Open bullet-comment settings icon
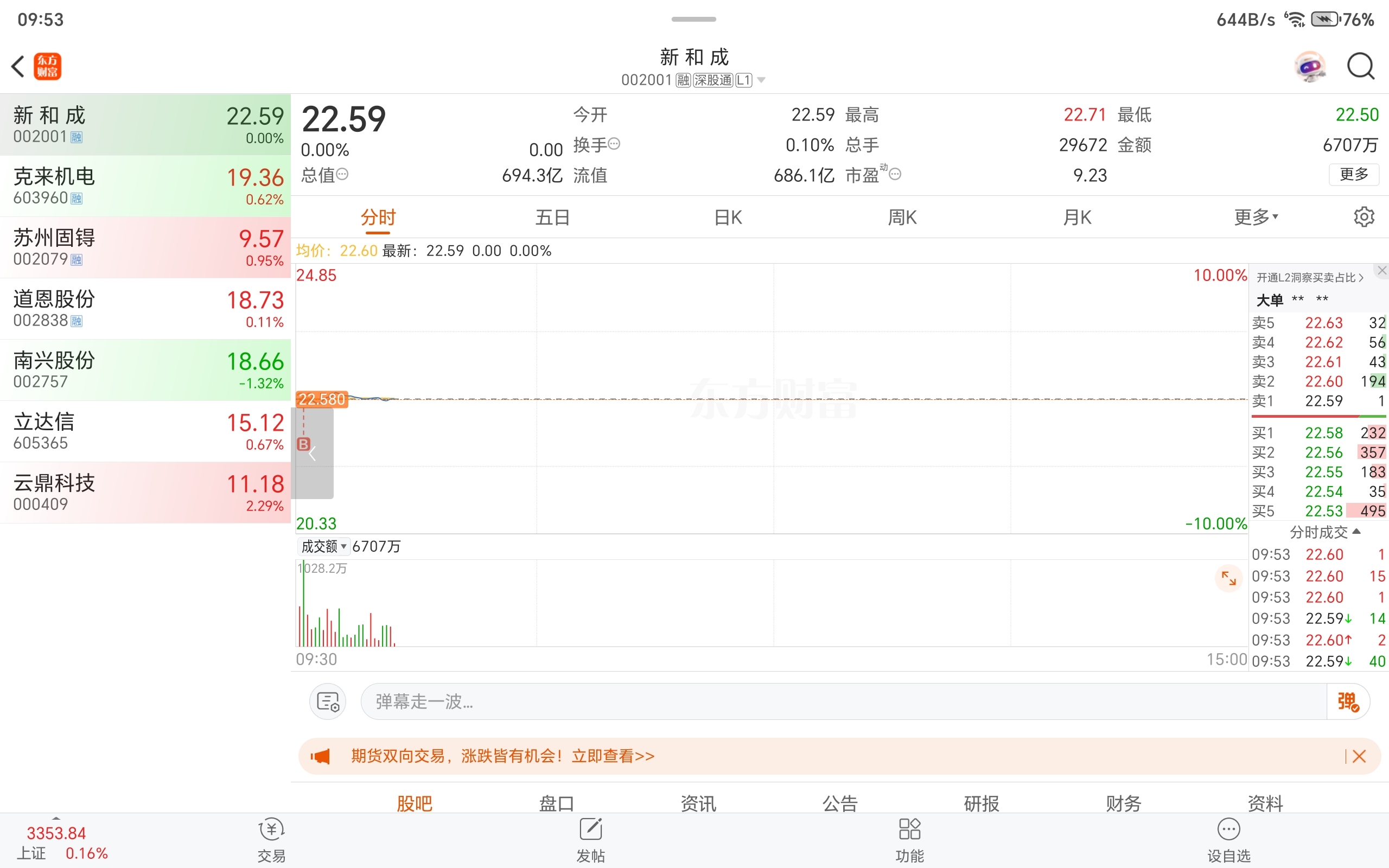 [328, 701]
